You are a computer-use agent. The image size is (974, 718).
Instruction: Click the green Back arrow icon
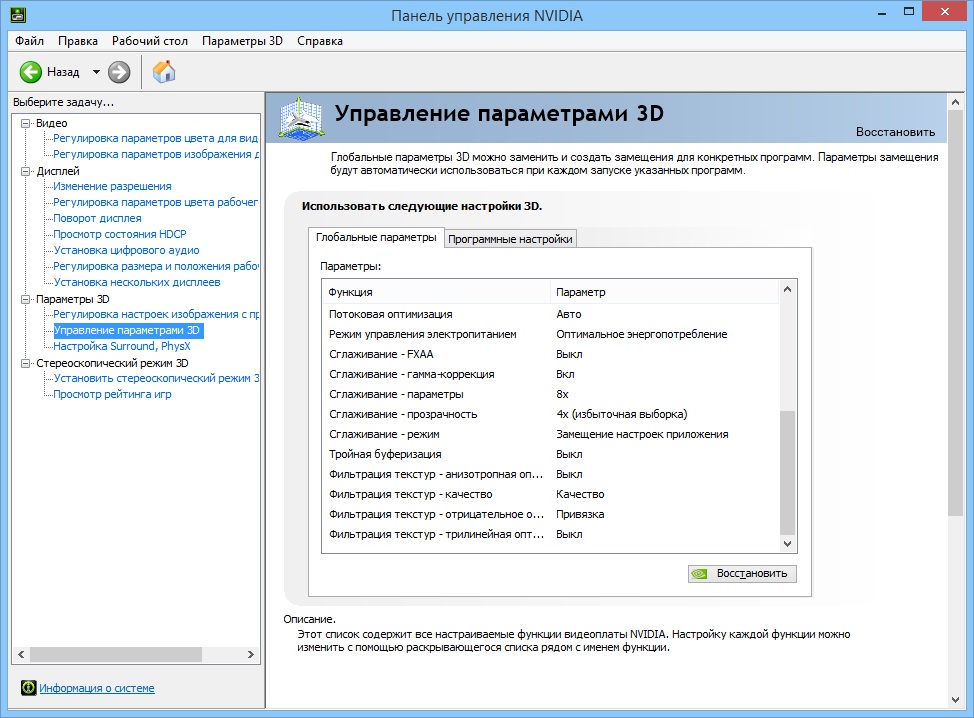30,72
